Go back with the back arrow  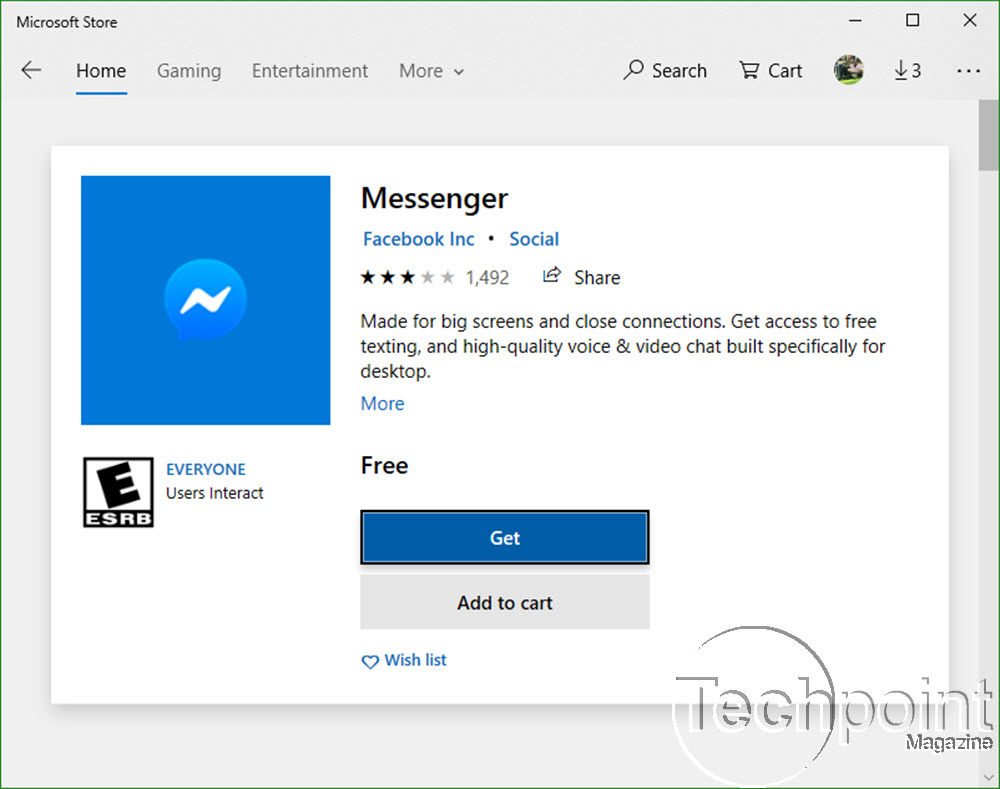(31, 70)
